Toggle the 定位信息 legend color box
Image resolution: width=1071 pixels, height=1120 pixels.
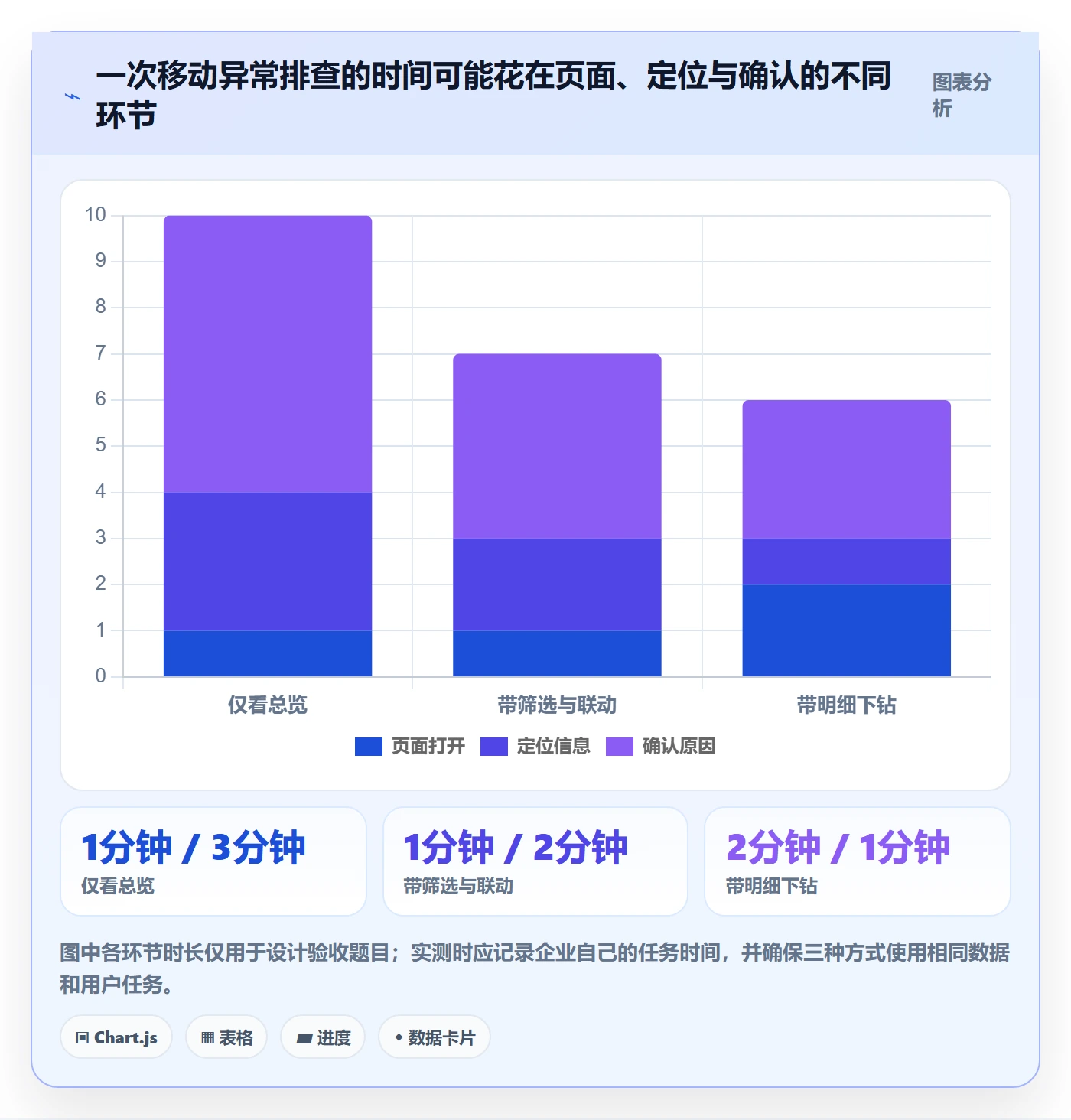pos(494,747)
